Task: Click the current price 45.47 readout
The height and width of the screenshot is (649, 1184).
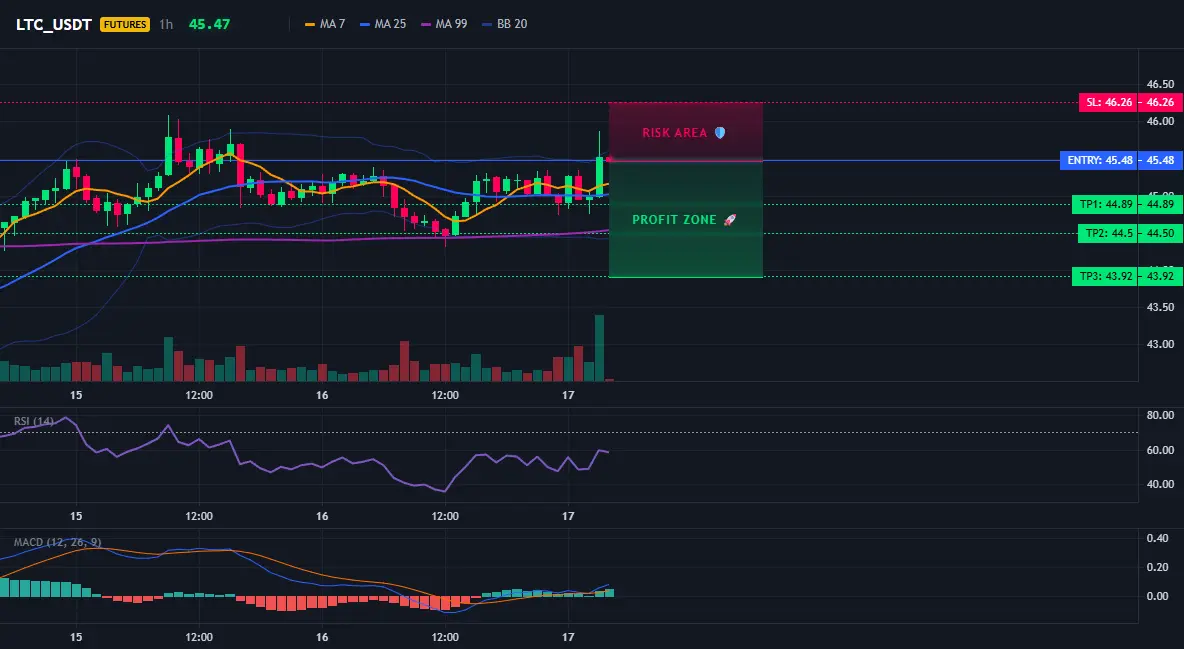Action: (x=209, y=24)
